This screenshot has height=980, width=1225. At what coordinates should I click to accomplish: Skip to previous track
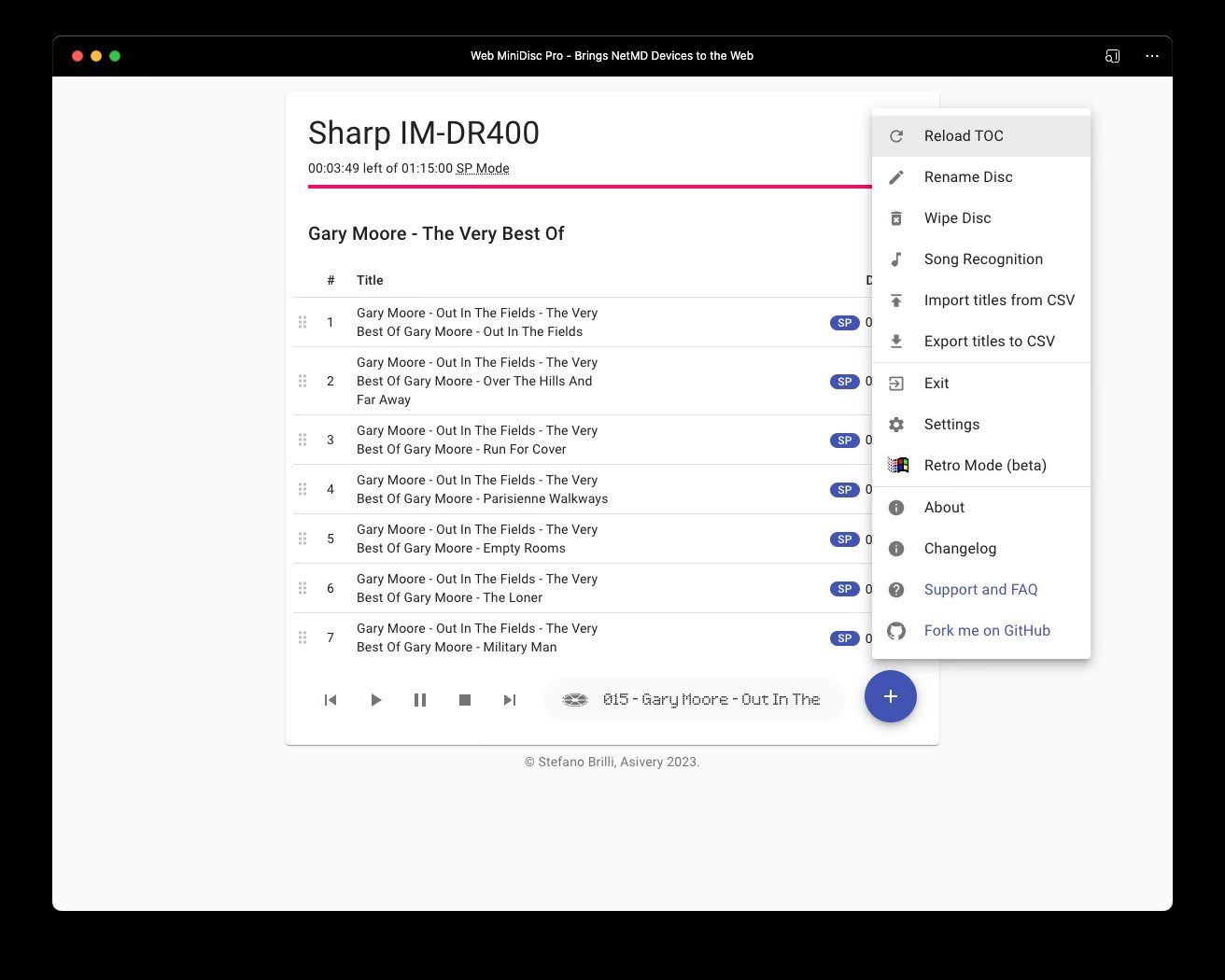[331, 700]
